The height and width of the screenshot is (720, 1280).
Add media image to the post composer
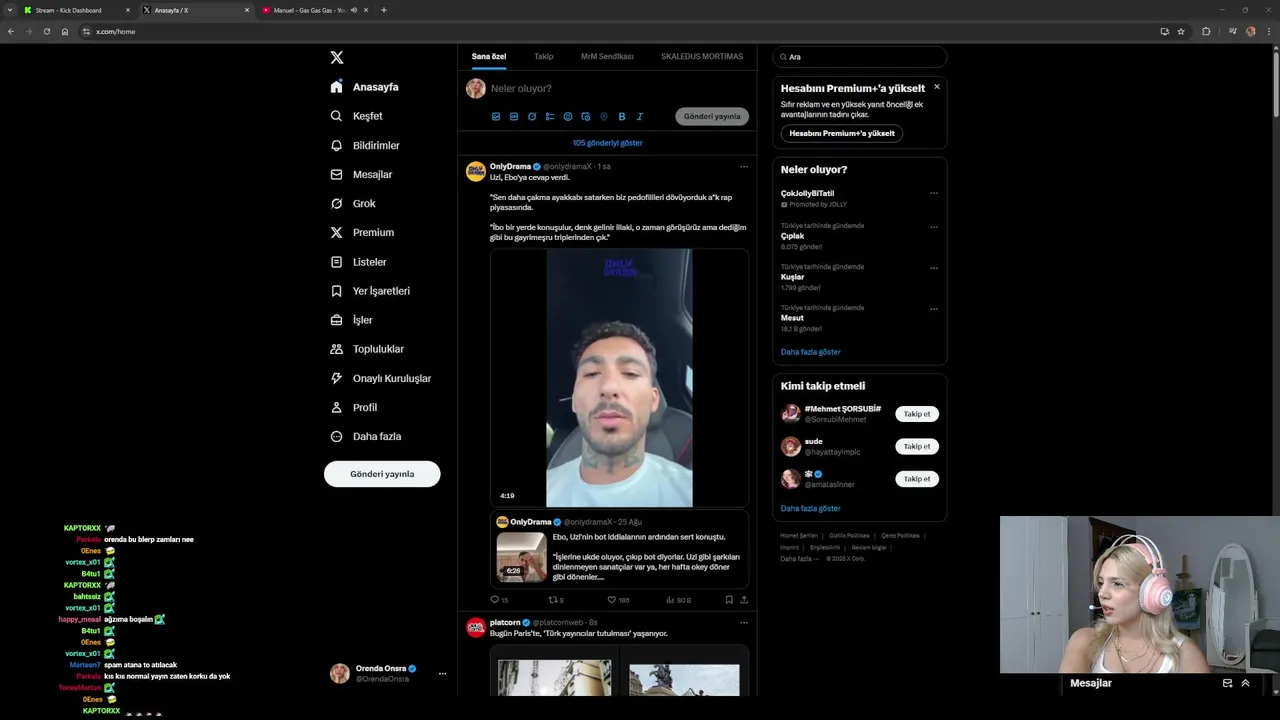click(496, 117)
